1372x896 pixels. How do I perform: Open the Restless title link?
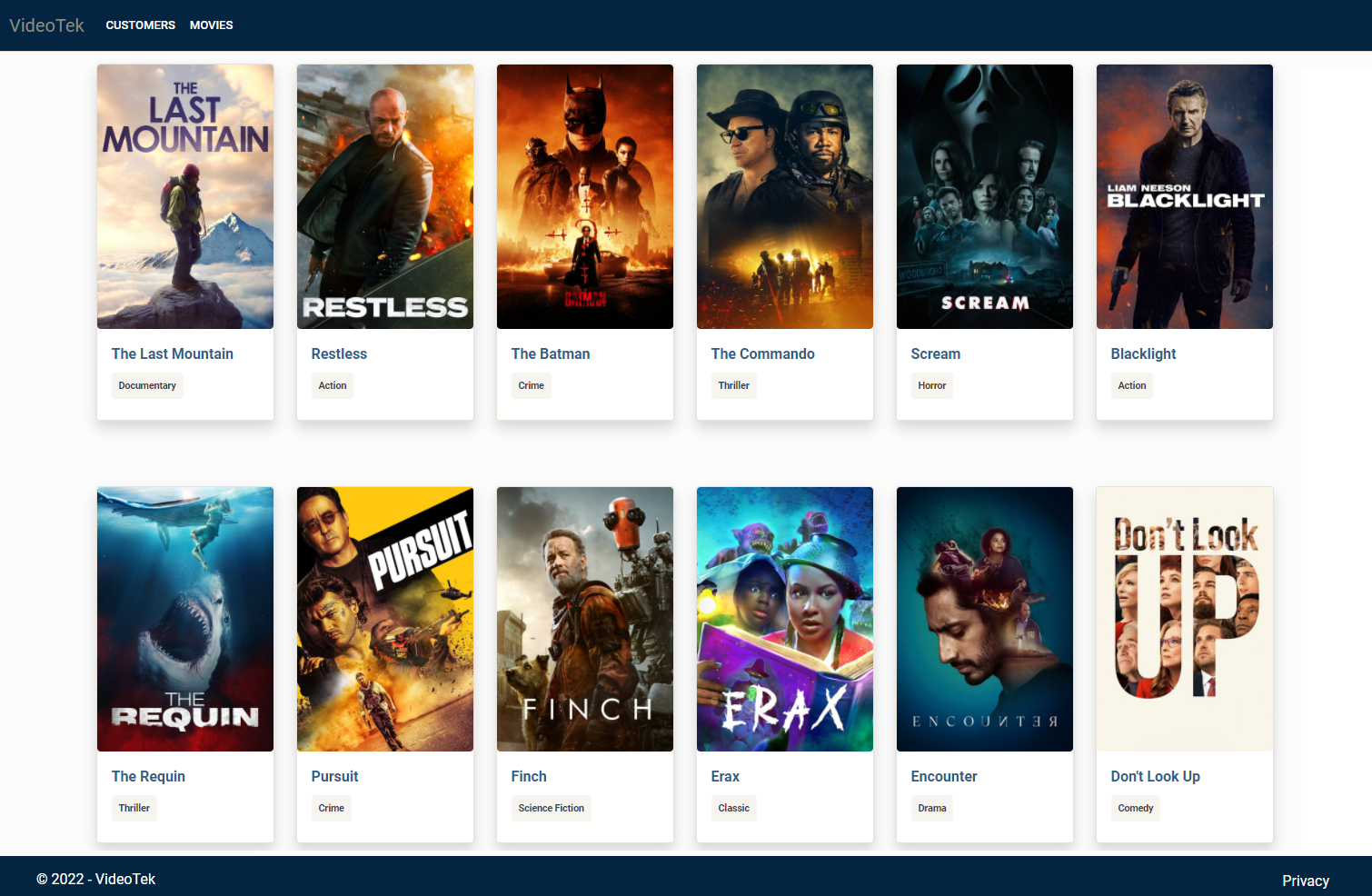pyautogui.click(x=339, y=354)
